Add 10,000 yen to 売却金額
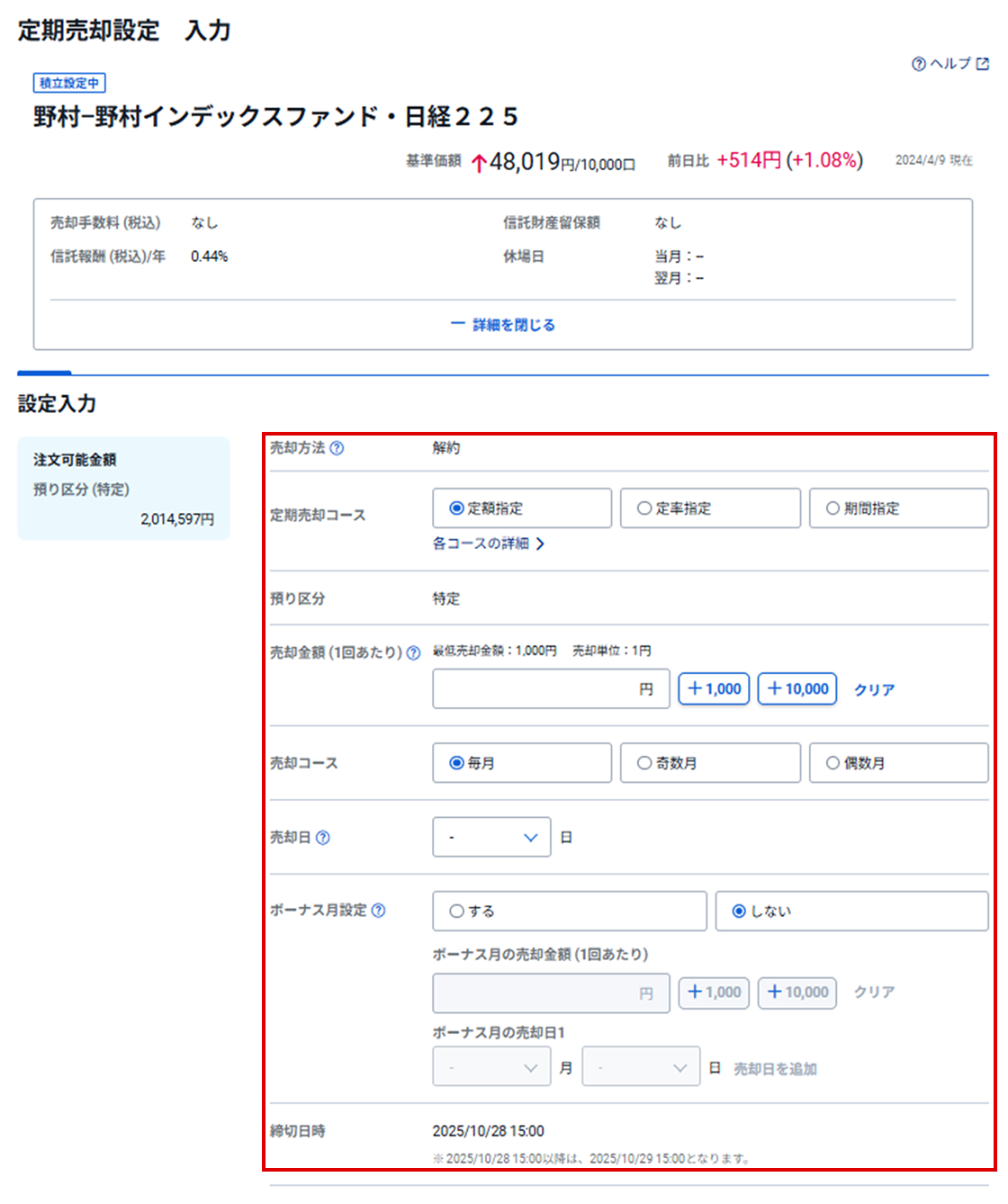The width and height of the screenshot is (1008, 1204). click(x=797, y=689)
